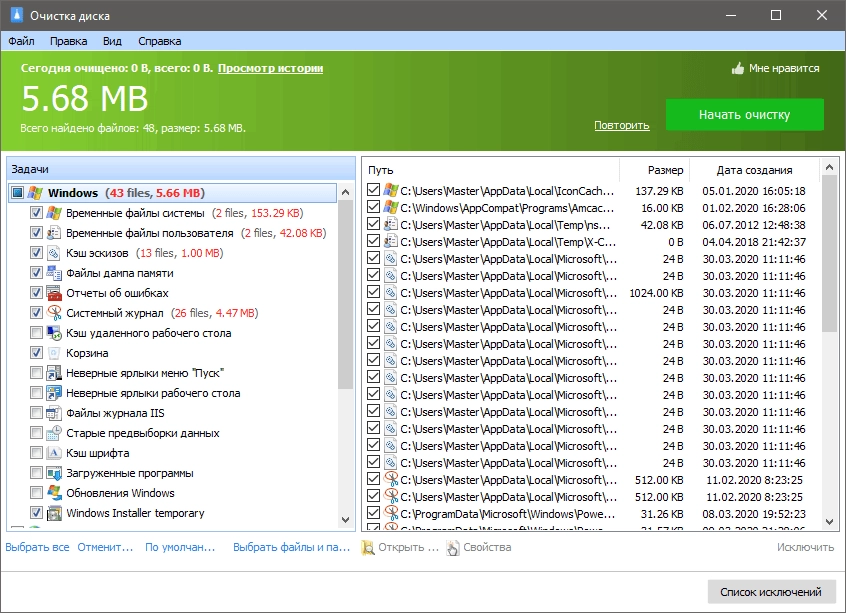Click the file list scrollbar up arrow
The height and width of the screenshot is (613, 846).
(x=830, y=168)
